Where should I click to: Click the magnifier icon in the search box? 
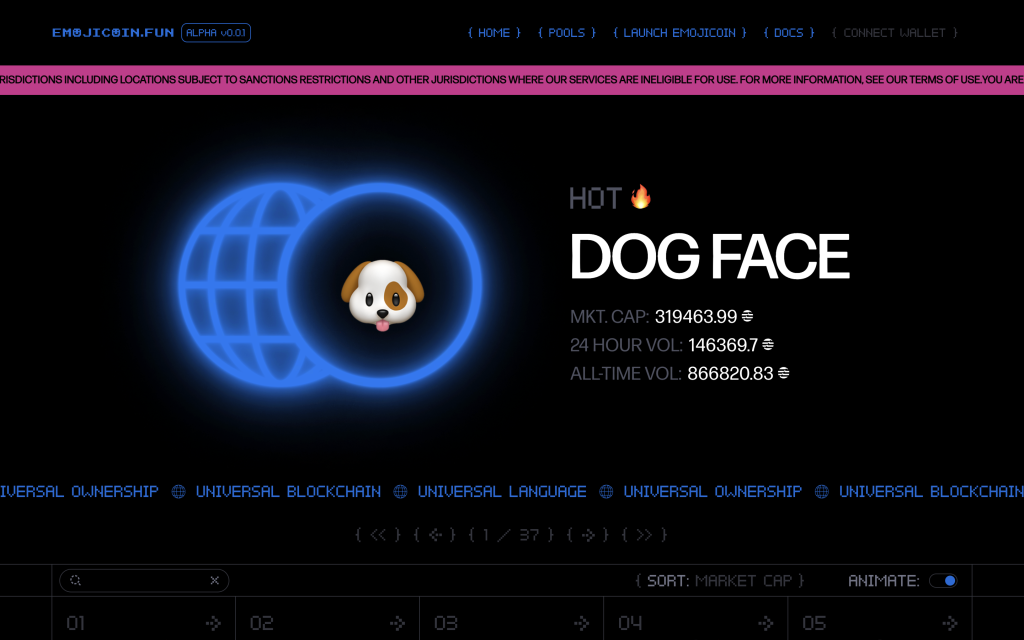(75, 580)
